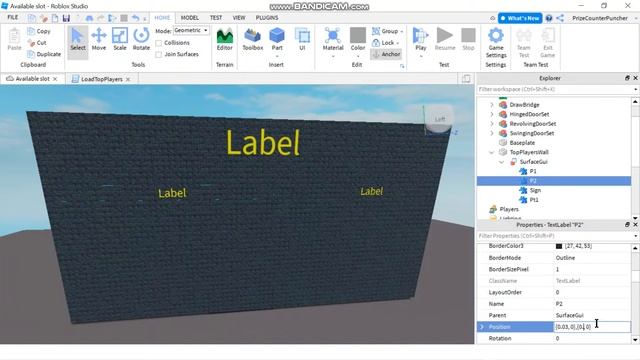Expand the RevolvingDoorSet tree node
Screen dimensions: 640x360
click(x=492, y=124)
